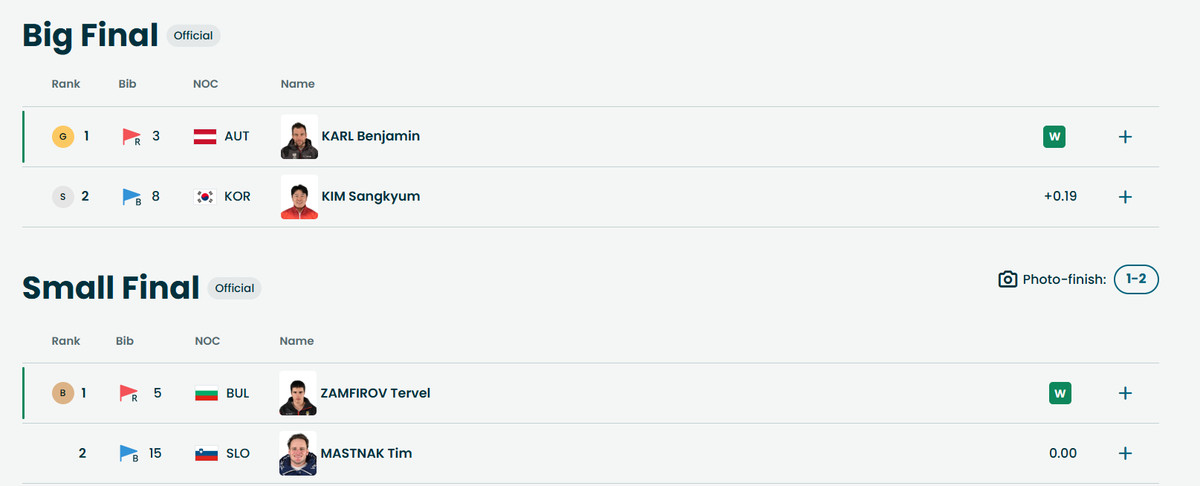This screenshot has width=1200, height=486.
Task: Click Tim Mastnak's athlete photo
Action: pos(299,454)
